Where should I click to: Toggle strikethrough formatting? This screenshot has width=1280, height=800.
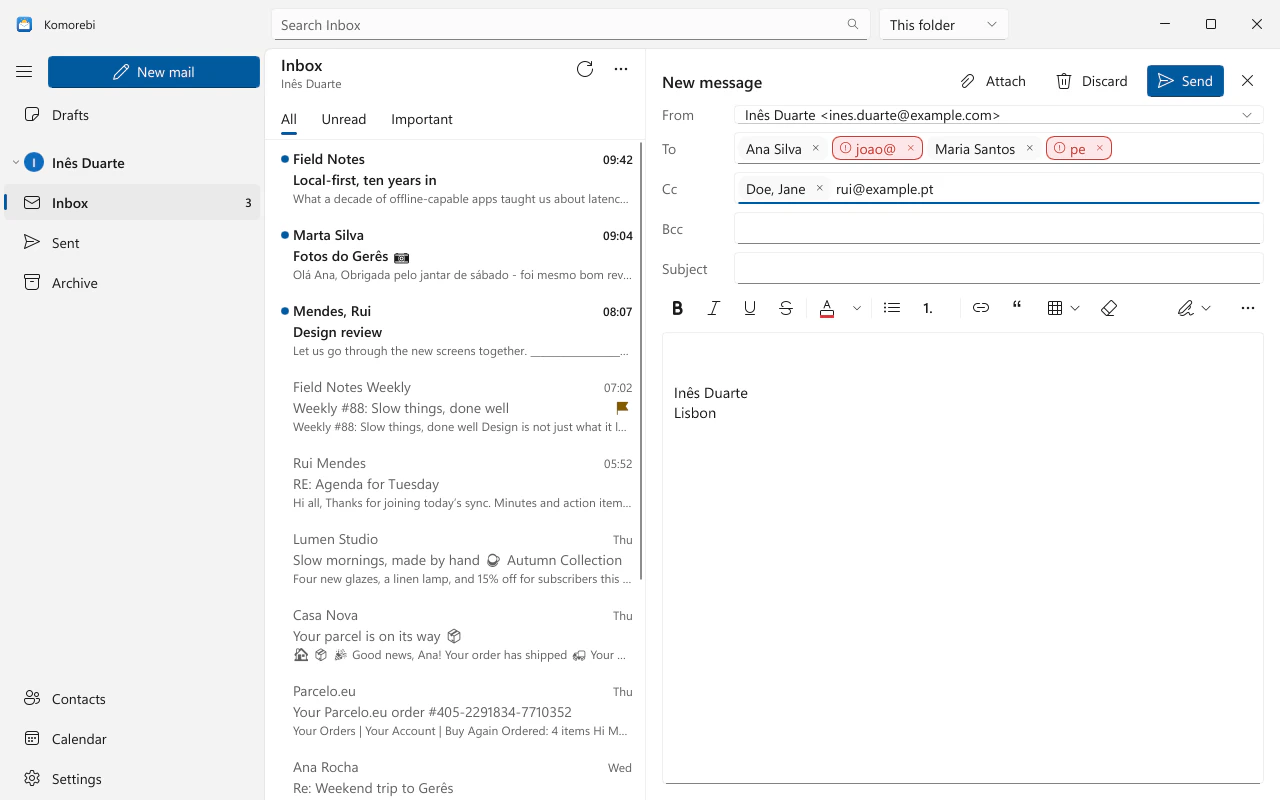click(x=786, y=308)
